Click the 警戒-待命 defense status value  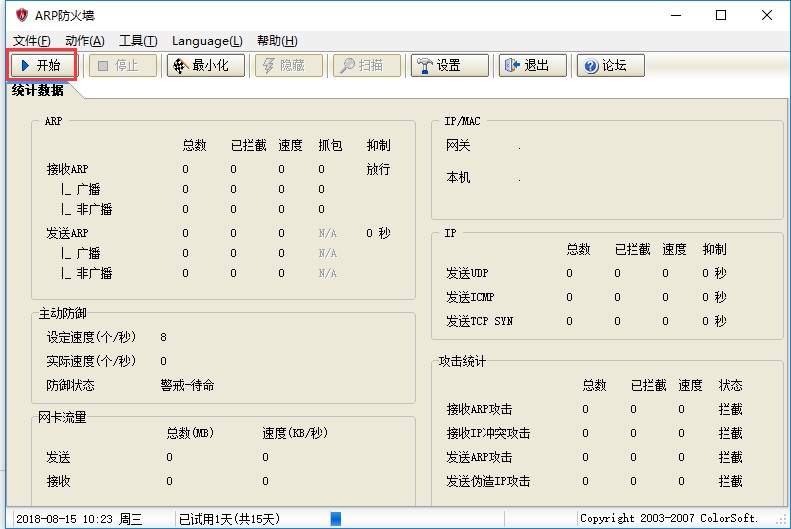pyautogui.click(x=187, y=385)
